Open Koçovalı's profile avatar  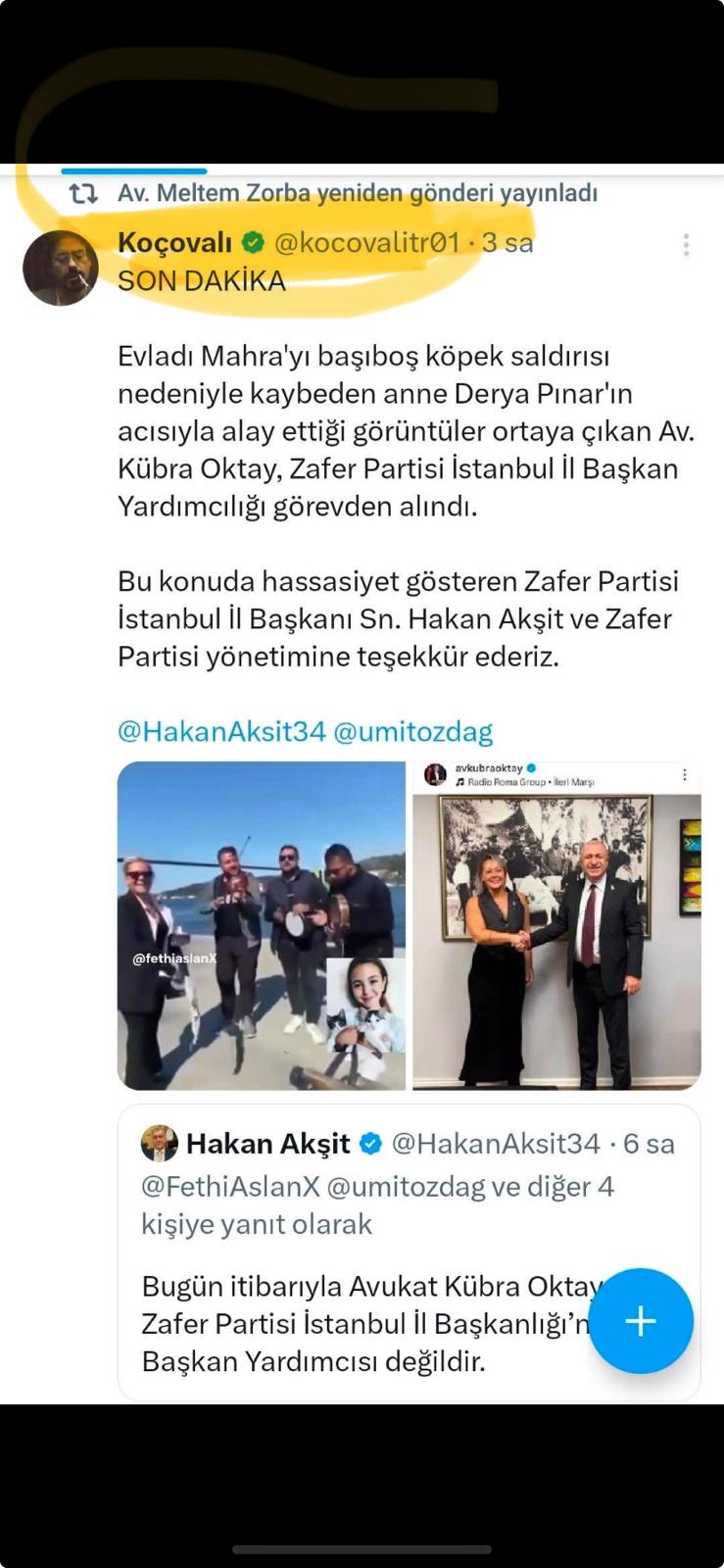click(61, 269)
